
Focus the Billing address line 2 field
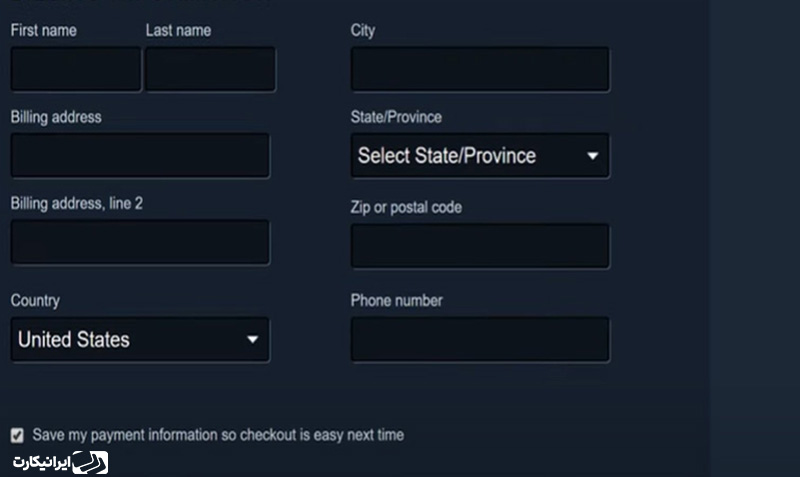[140, 242]
